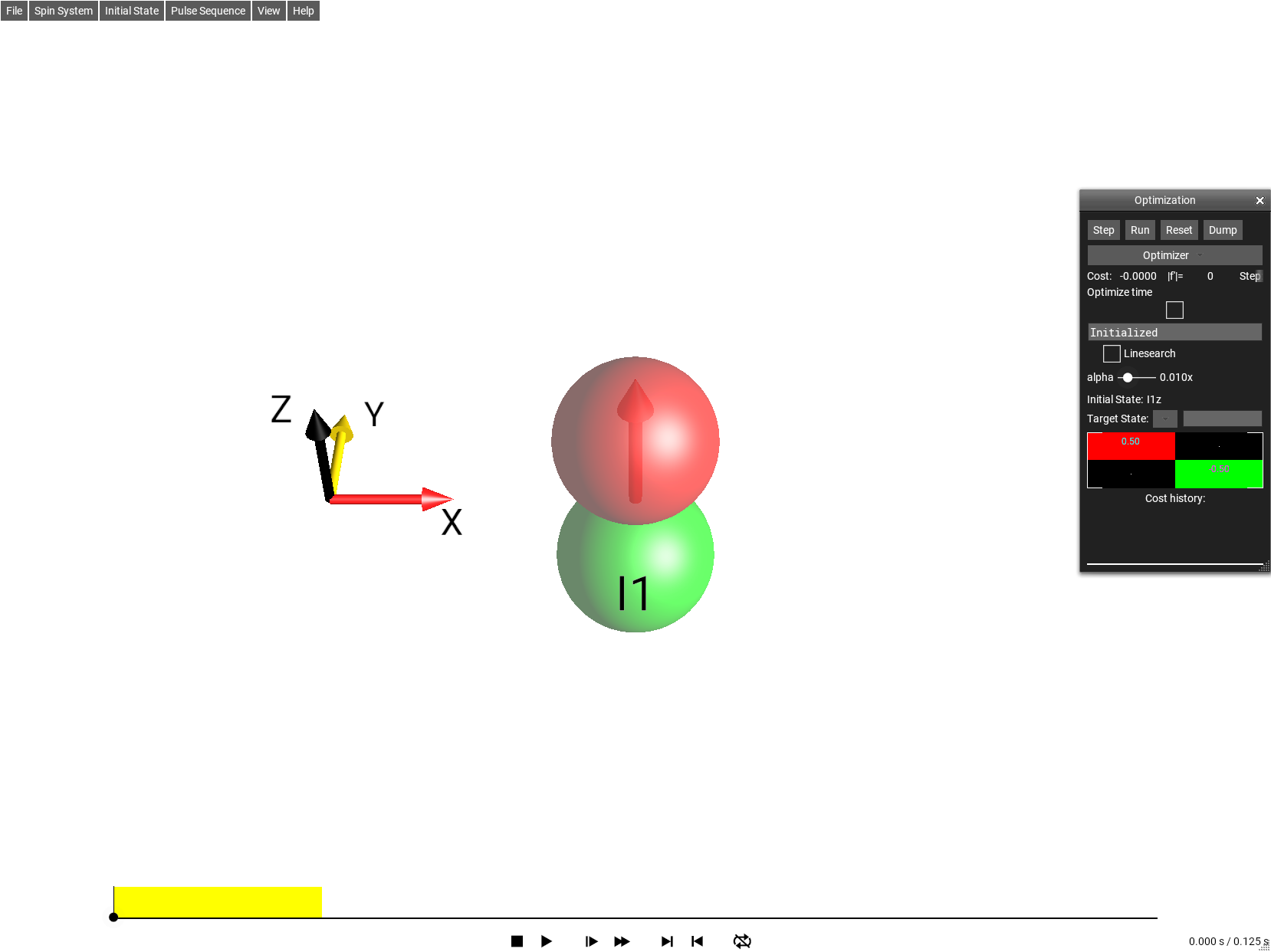The width and height of the screenshot is (1271, 952).
Task: Click the stop playback button
Action: pos(517,941)
